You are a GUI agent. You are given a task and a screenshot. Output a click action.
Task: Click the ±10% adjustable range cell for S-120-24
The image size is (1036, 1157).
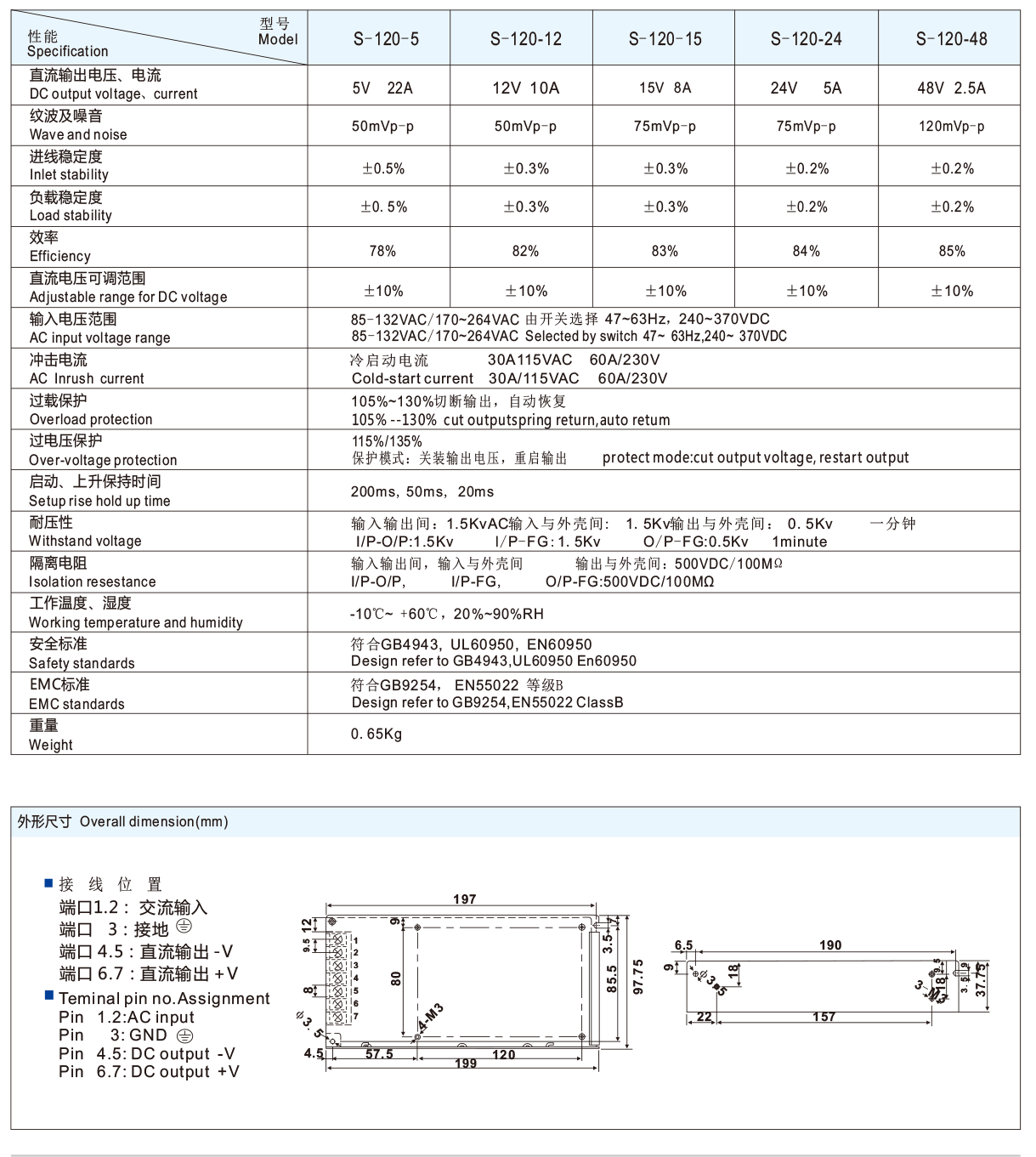tap(807, 290)
